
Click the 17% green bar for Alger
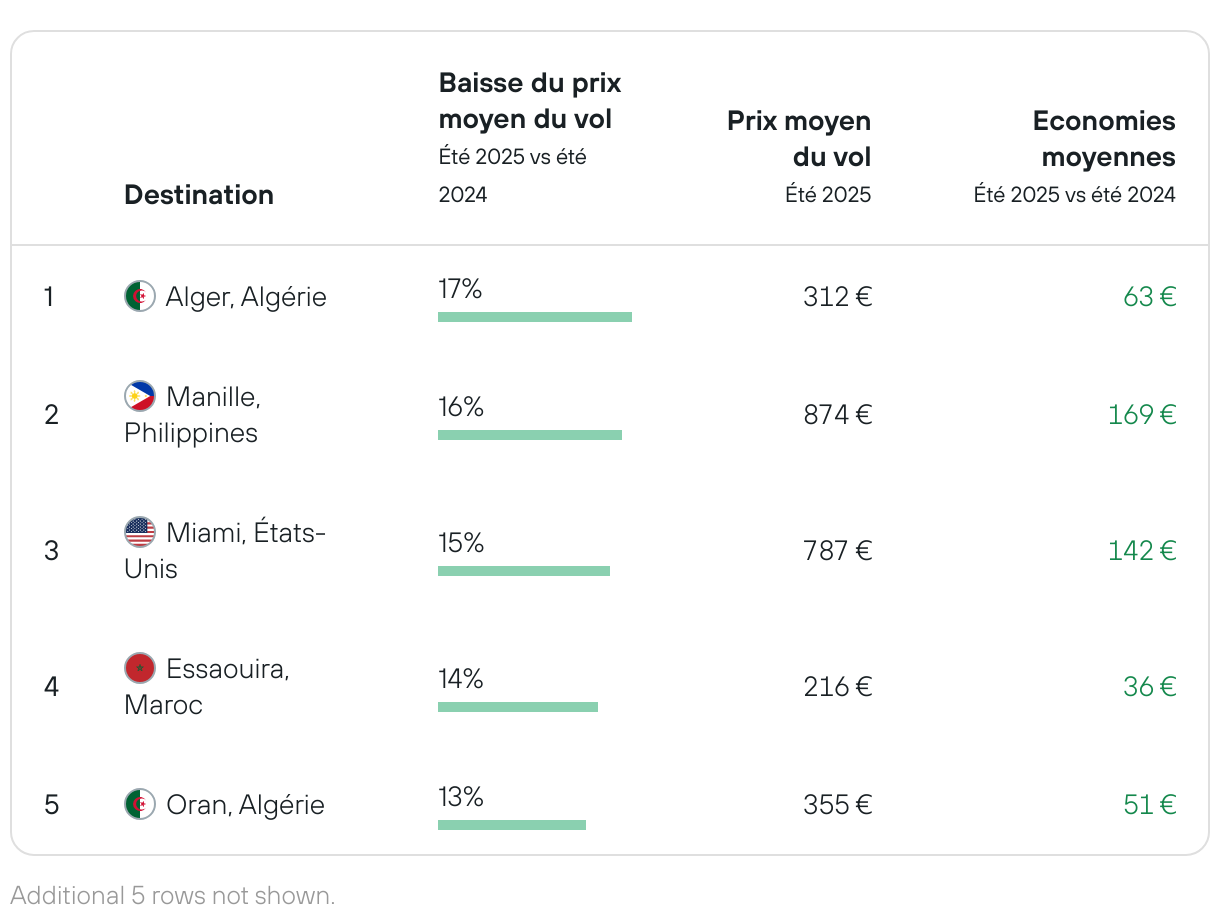(x=535, y=317)
